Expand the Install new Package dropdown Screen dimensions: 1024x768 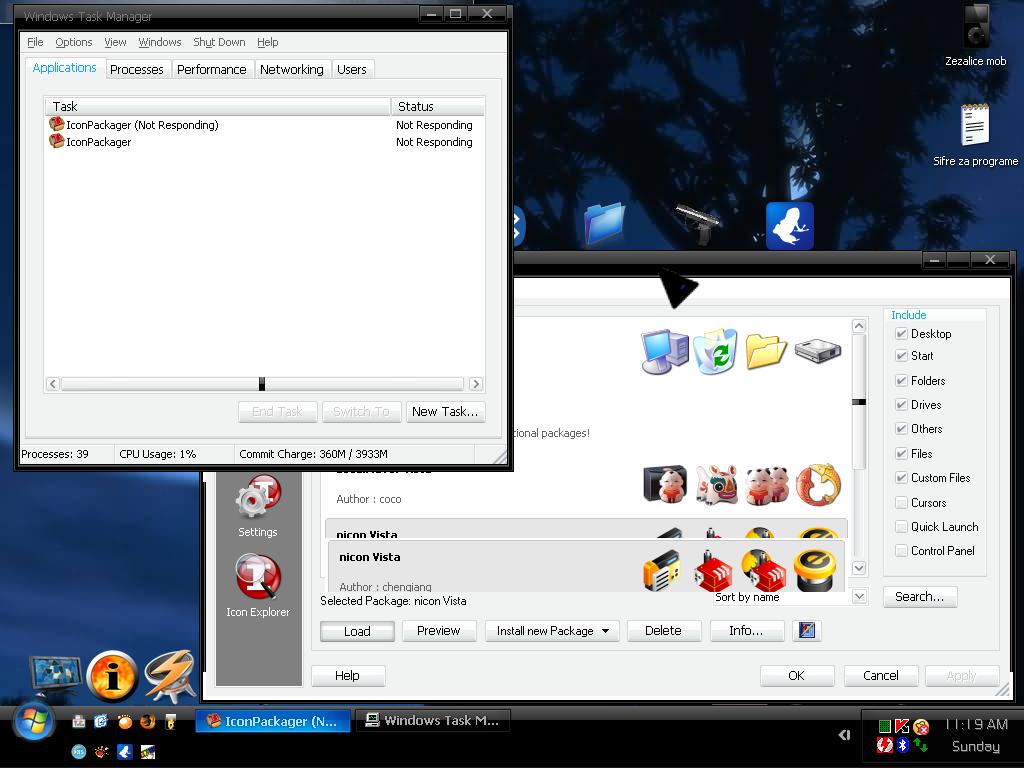(x=605, y=631)
